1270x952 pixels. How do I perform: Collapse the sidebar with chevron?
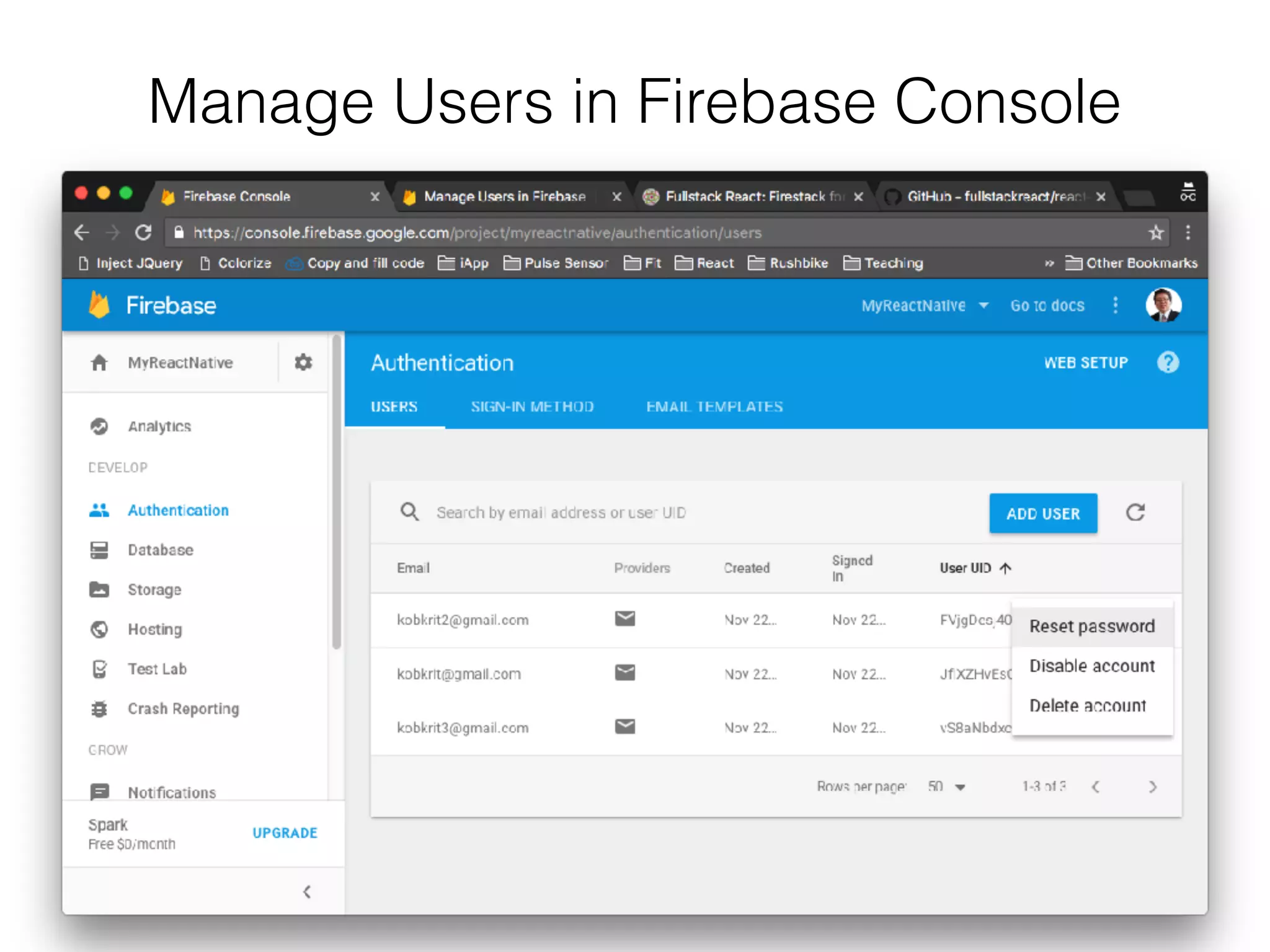coord(307,892)
